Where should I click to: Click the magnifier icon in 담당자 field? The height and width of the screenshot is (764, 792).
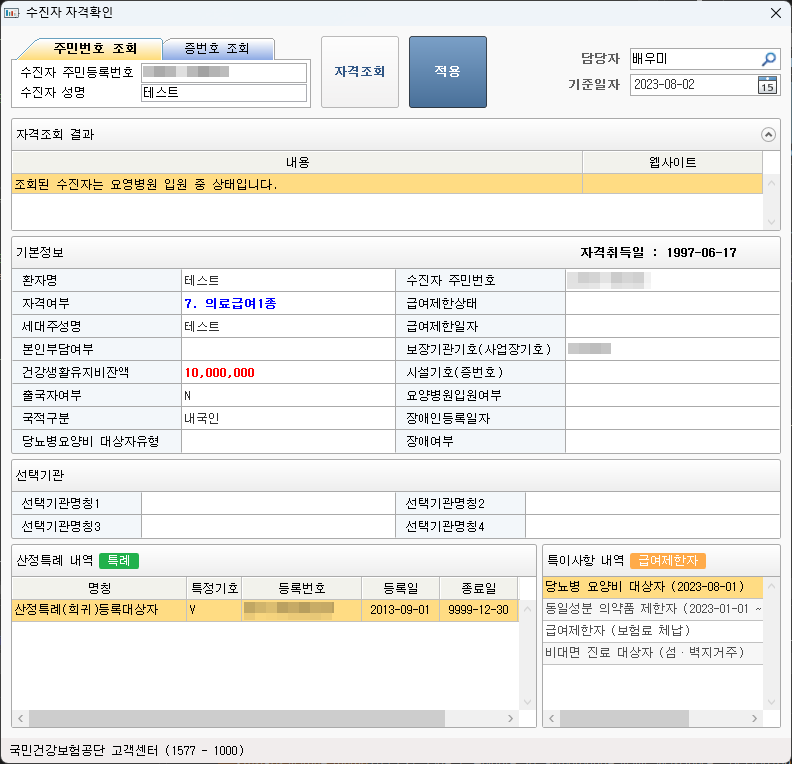pos(768,59)
